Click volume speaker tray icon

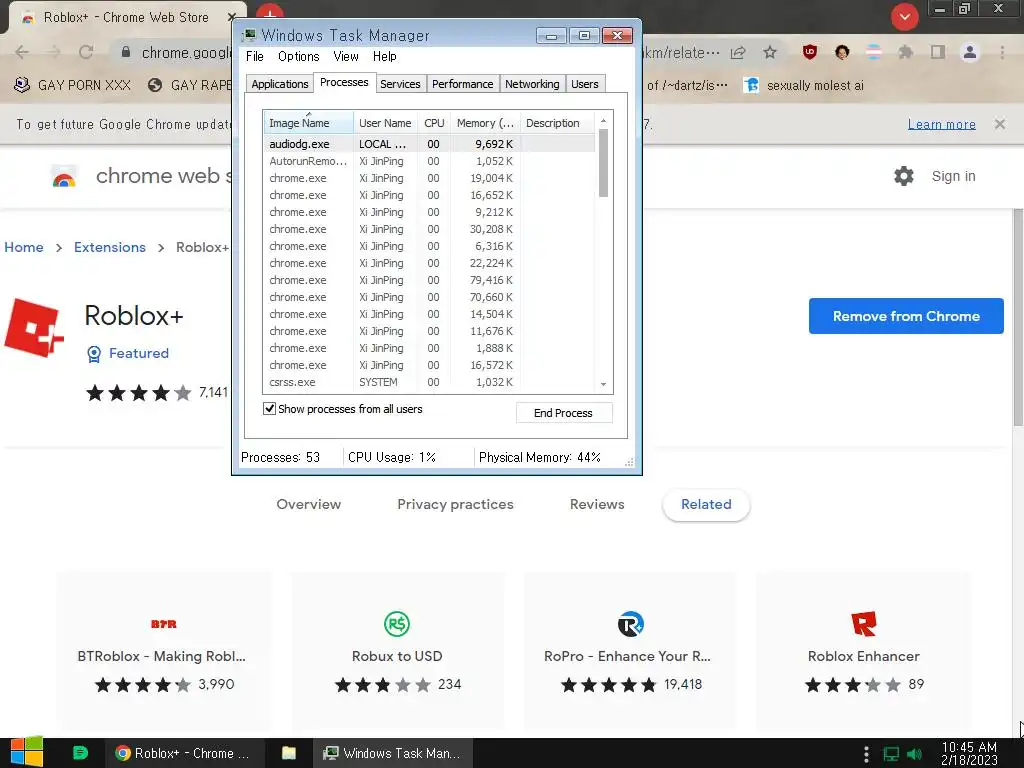(915, 754)
